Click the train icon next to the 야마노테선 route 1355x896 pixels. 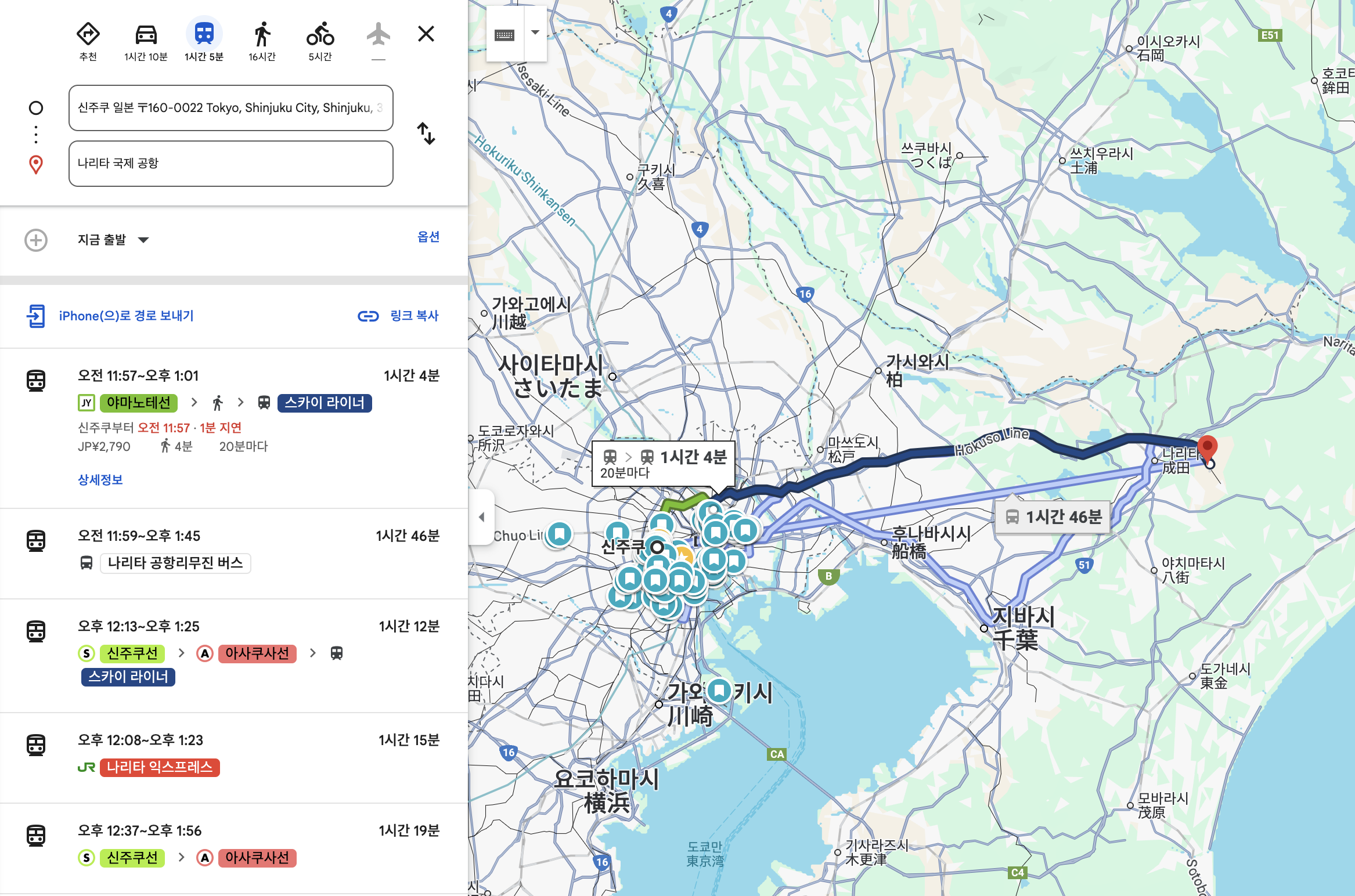coord(37,380)
